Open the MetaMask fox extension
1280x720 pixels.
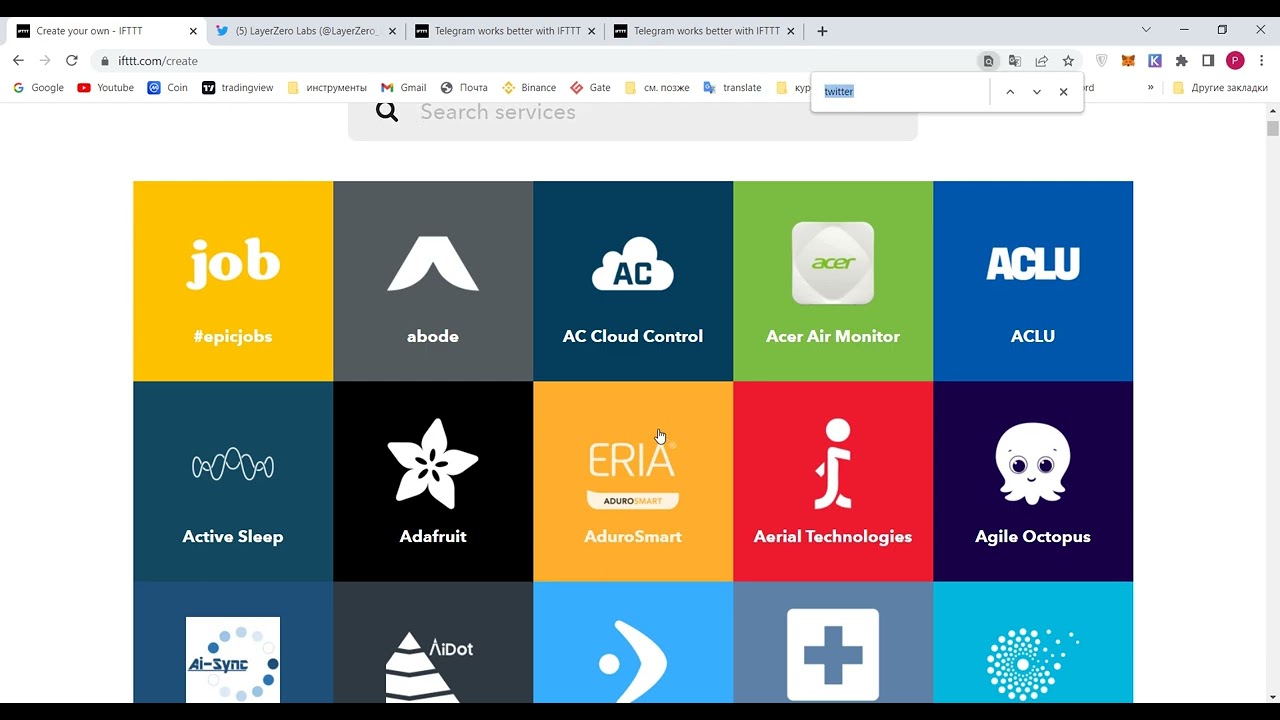pyautogui.click(x=1128, y=61)
